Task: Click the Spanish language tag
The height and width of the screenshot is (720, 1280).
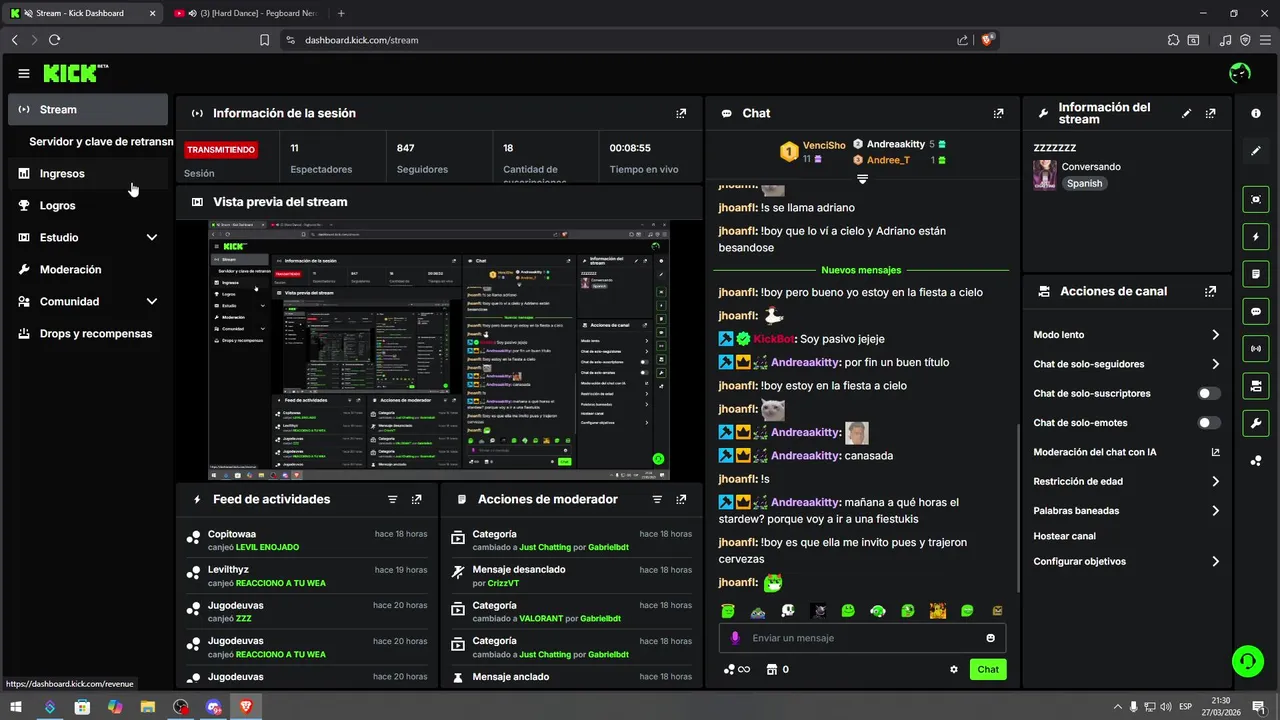Action: [1084, 184]
